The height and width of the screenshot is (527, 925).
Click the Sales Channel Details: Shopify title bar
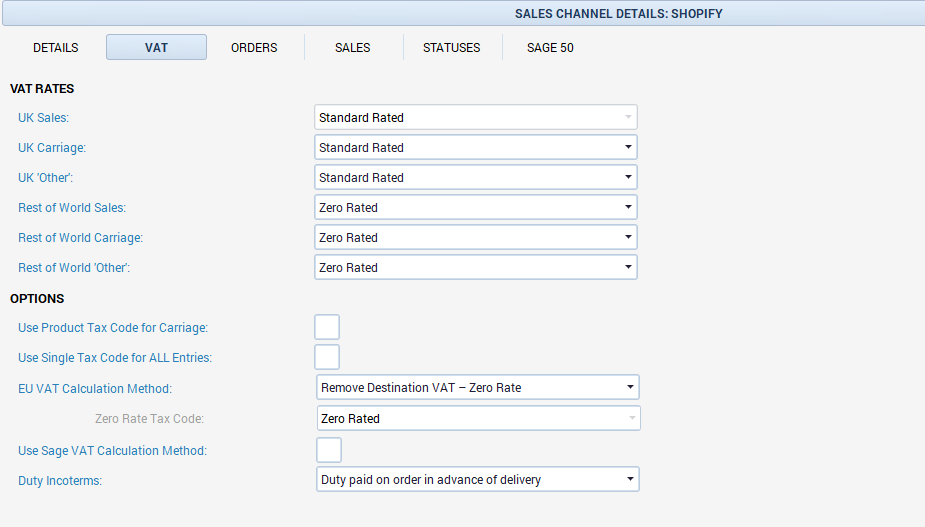(618, 13)
